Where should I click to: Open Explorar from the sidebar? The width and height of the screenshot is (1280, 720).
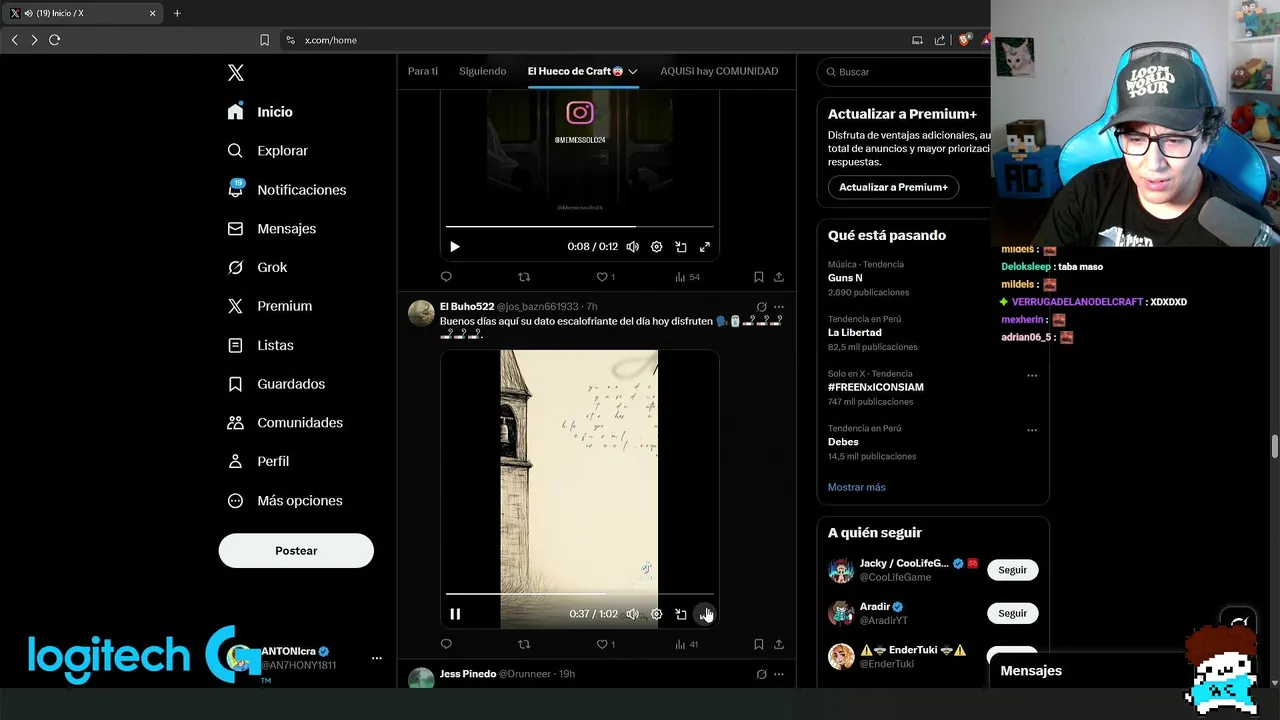(x=267, y=151)
